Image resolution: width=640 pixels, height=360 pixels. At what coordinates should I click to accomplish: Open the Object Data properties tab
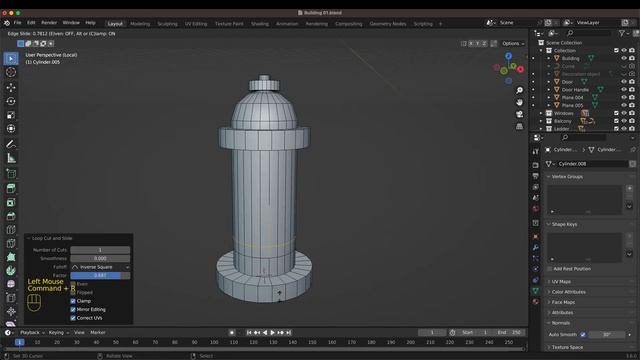[536, 291]
